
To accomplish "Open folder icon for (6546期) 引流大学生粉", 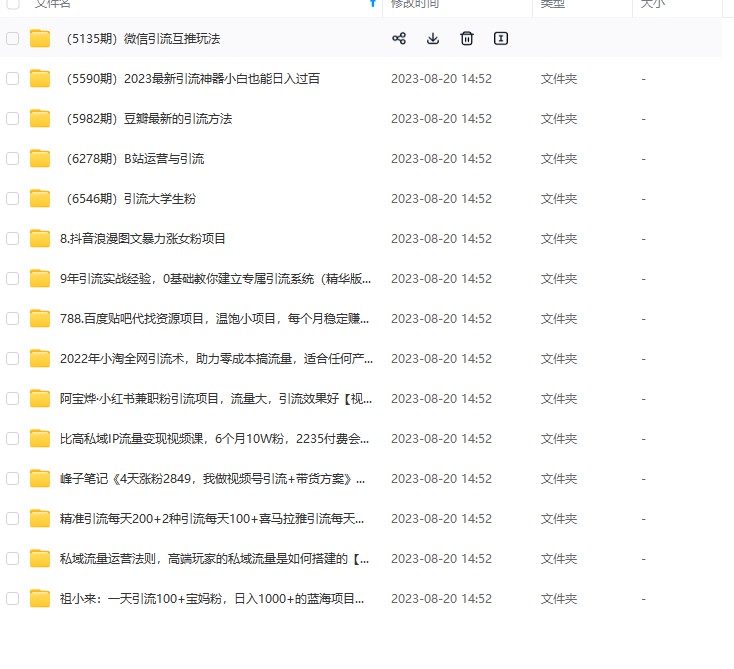I will pos(40,198).
